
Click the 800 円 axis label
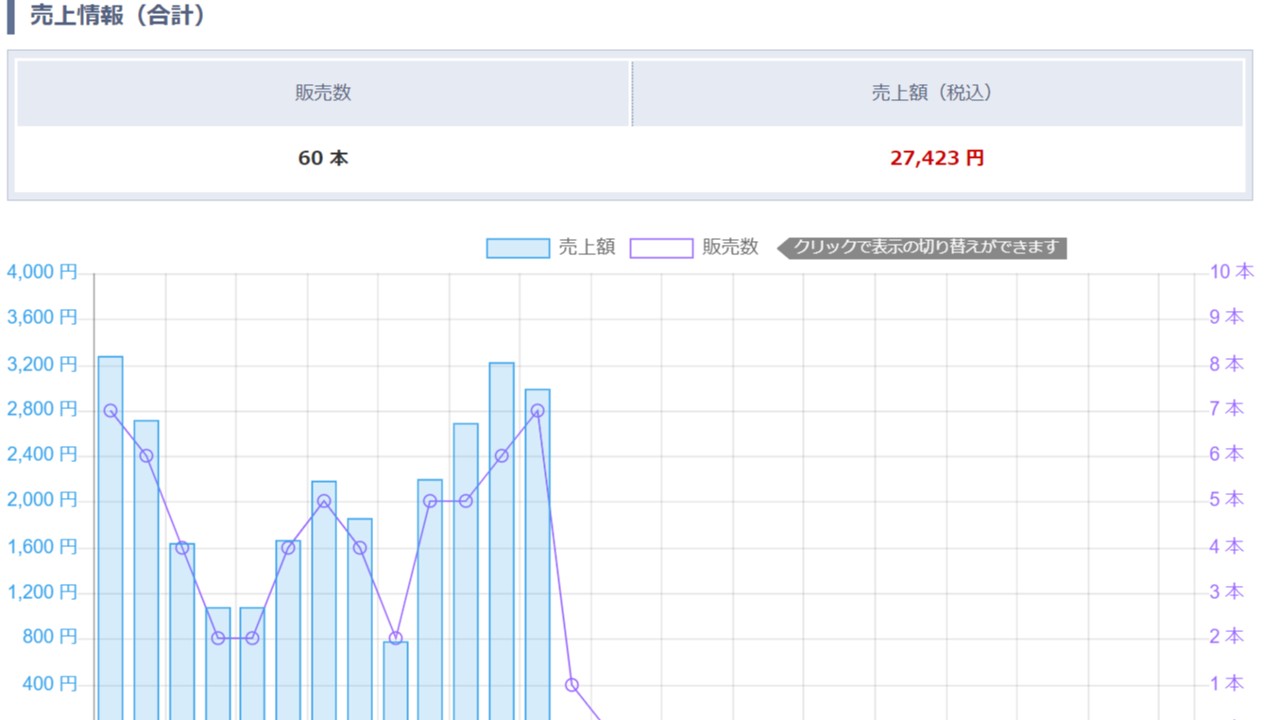[50, 637]
